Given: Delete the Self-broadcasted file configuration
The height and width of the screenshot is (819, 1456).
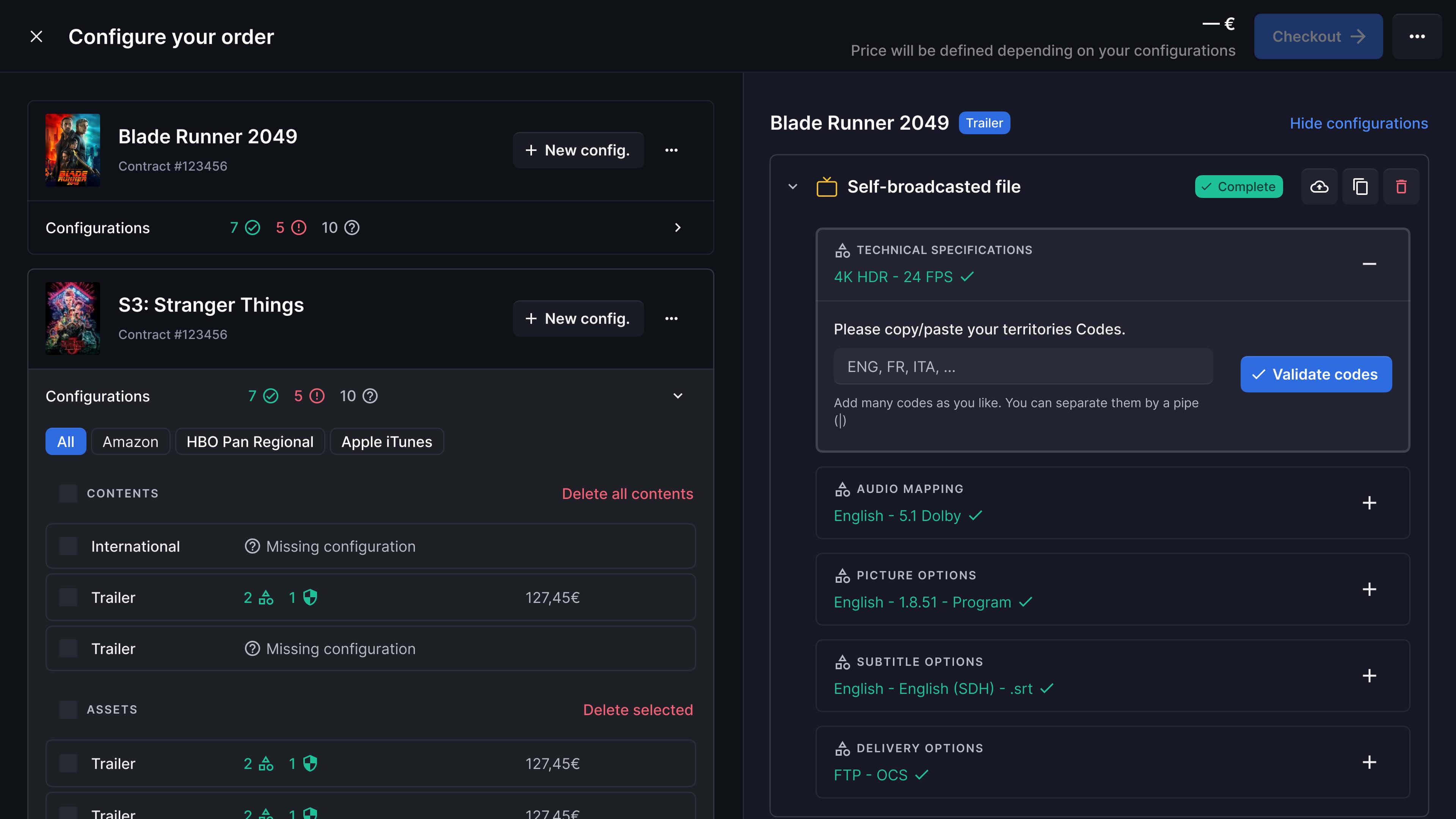Looking at the screenshot, I should (x=1401, y=187).
